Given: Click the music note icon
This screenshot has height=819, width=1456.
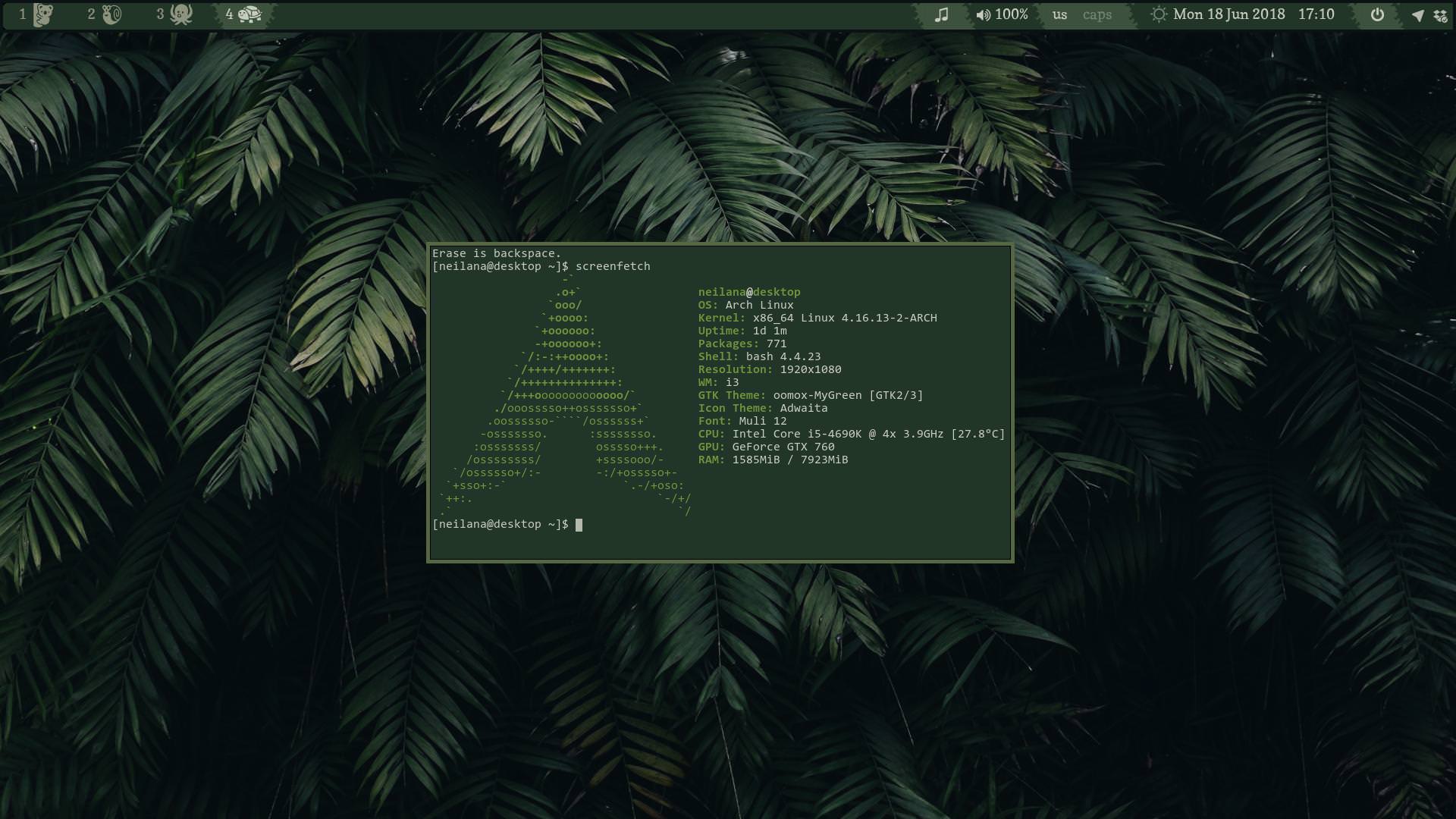Looking at the screenshot, I should [941, 14].
